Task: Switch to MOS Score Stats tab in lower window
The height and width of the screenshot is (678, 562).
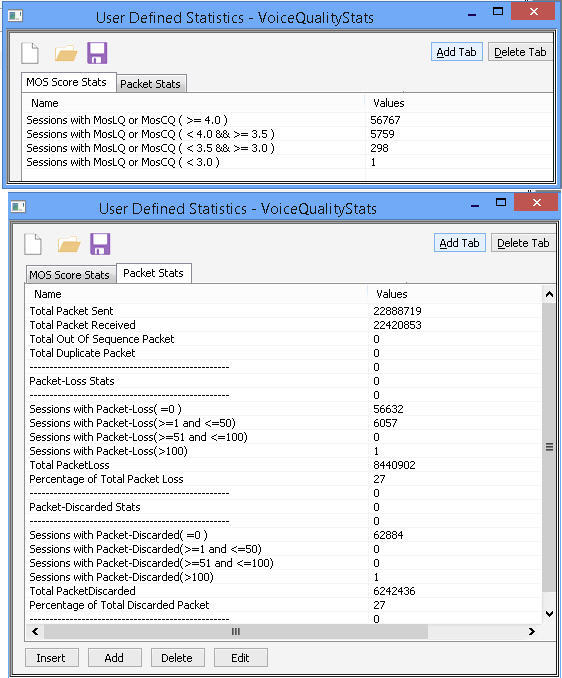Action: 70,275
